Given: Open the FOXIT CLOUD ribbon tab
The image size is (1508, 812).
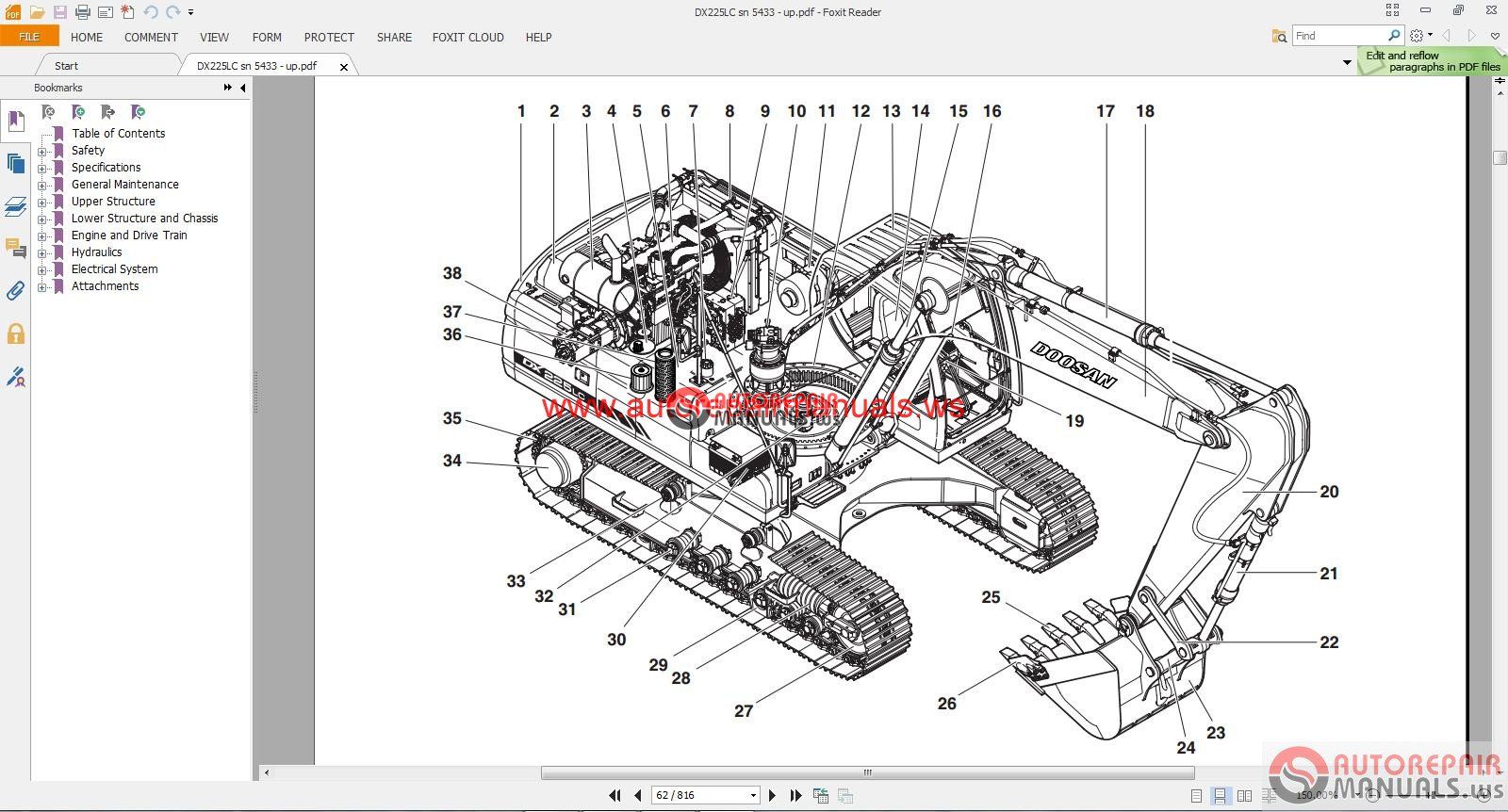Looking at the screenshot, I should 468,38.
